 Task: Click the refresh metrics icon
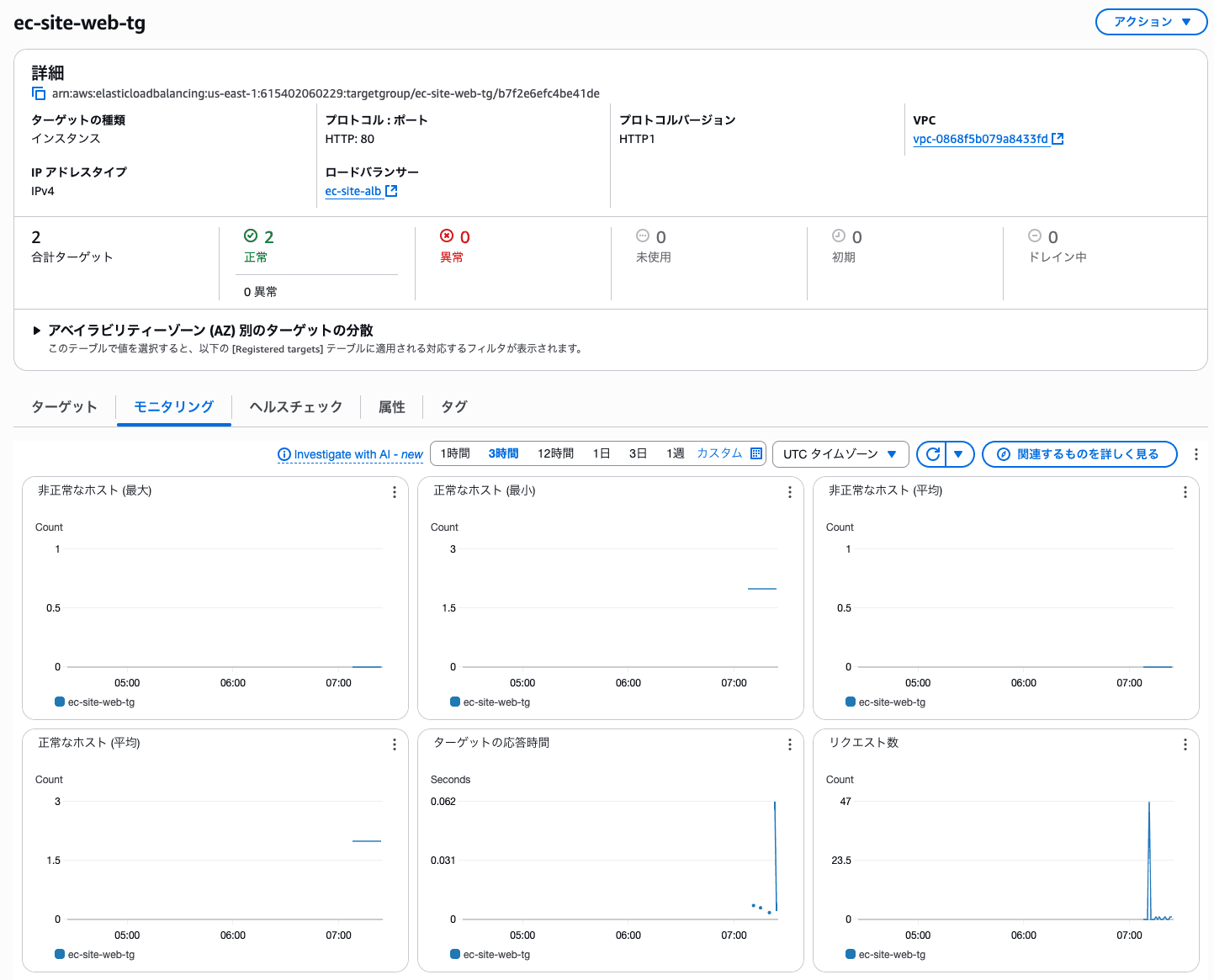932,454
